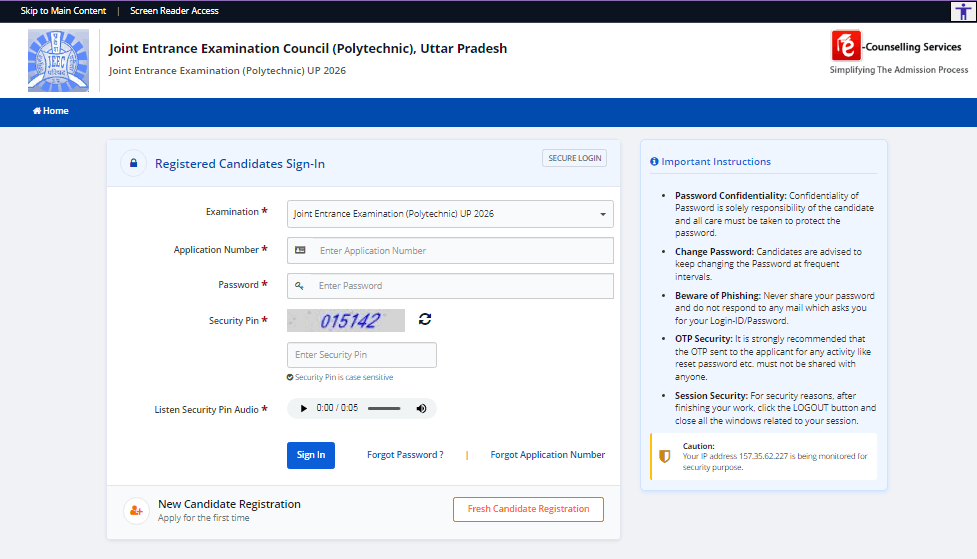Screen dimensions: 977x559
Task: Click the new candidate user-plus icon
Action: click(135, 510)
